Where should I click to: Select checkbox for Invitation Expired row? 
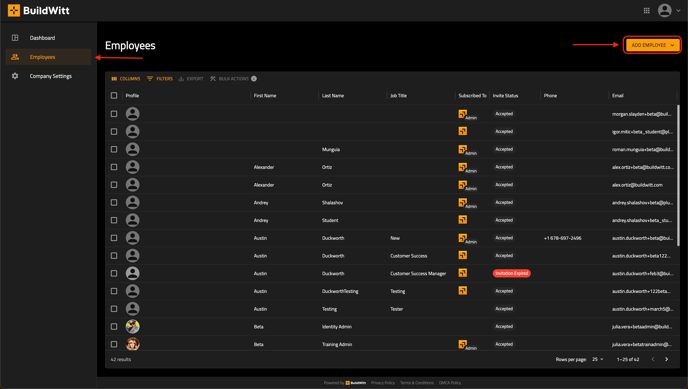click(114, 273)
